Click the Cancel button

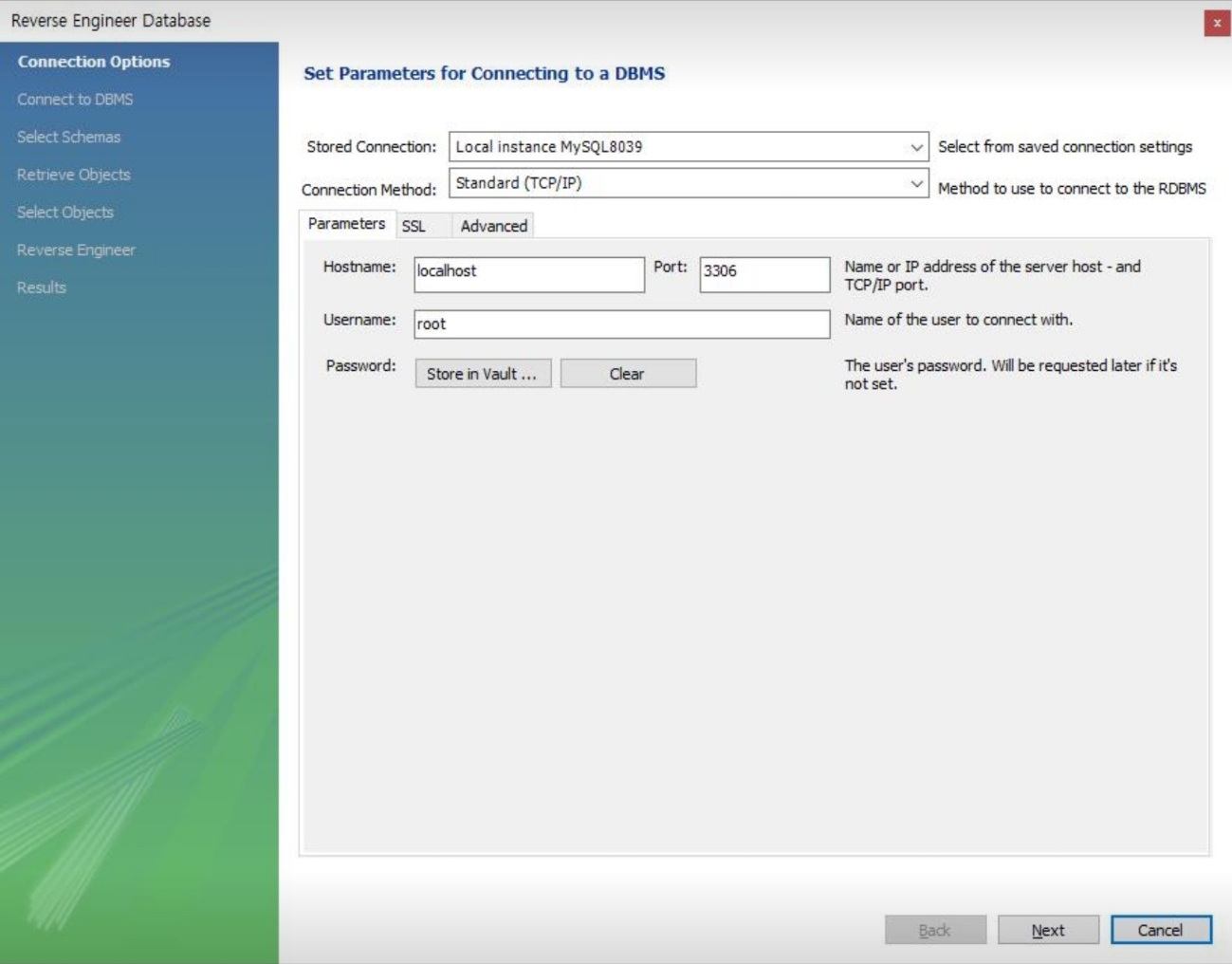[x=1161, y=930]
